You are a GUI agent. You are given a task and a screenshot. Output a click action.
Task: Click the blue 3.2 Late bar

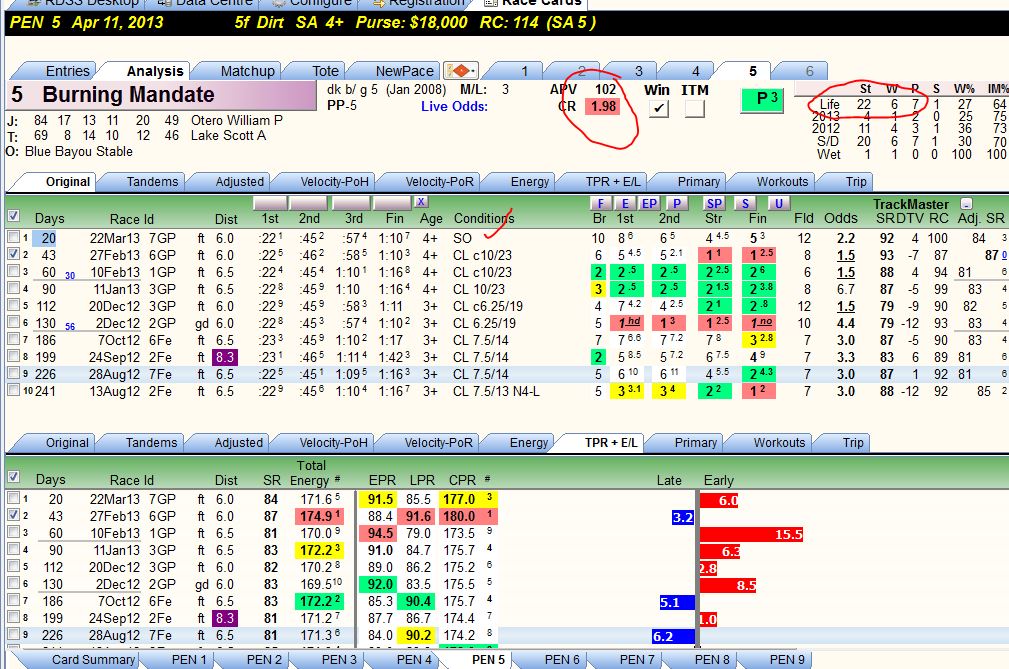pos(683,517)
